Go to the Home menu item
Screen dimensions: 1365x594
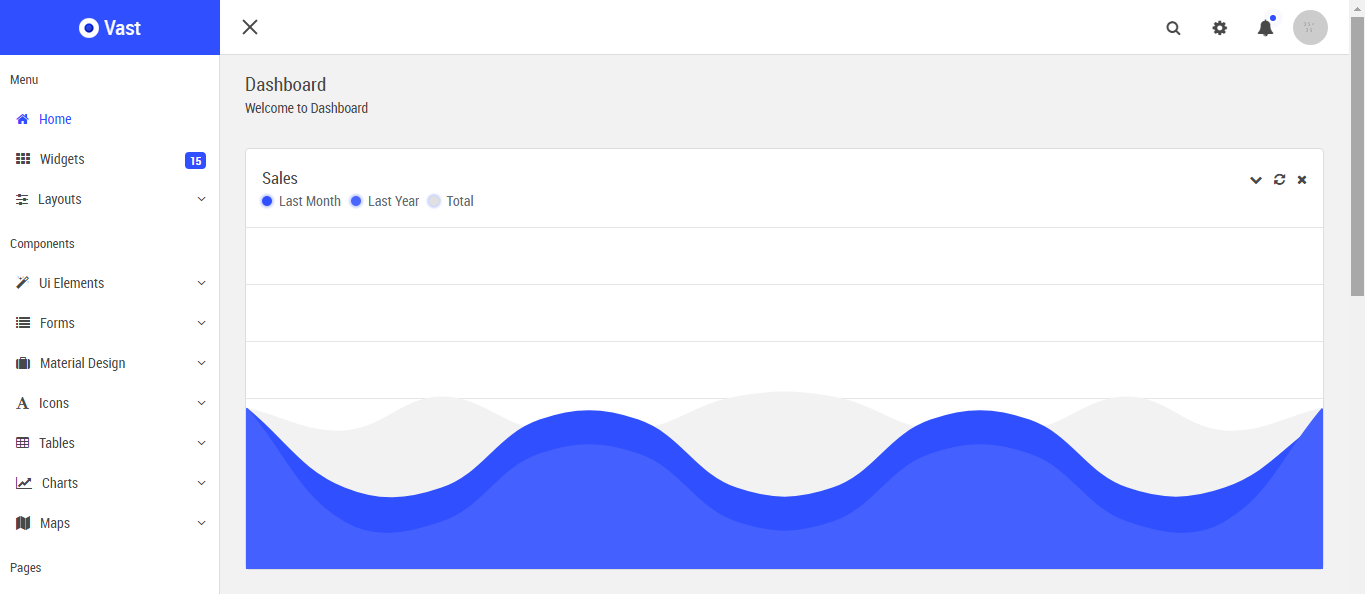55,119
